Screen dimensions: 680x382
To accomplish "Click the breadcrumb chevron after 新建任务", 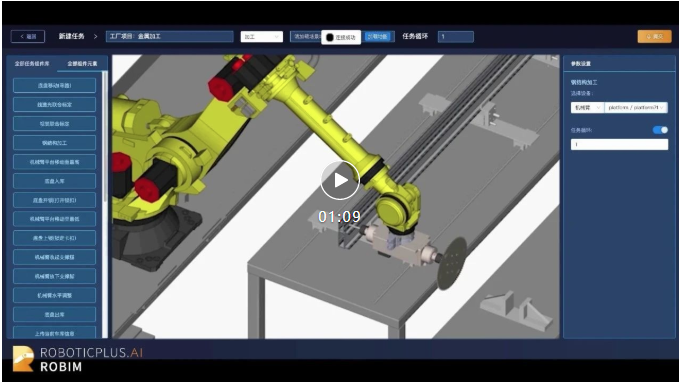I will click(95, 36).
